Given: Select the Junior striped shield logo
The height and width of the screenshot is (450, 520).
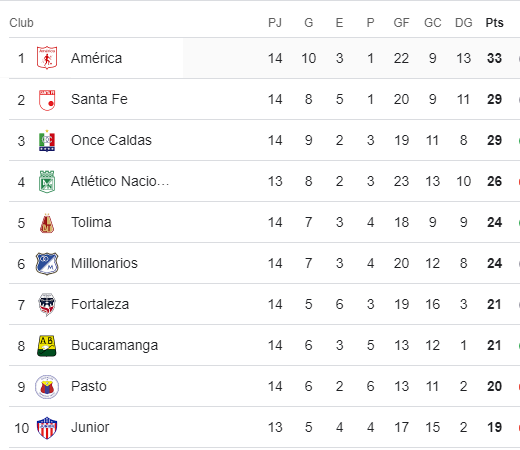Looking at the screenshot, I should 47,428.
